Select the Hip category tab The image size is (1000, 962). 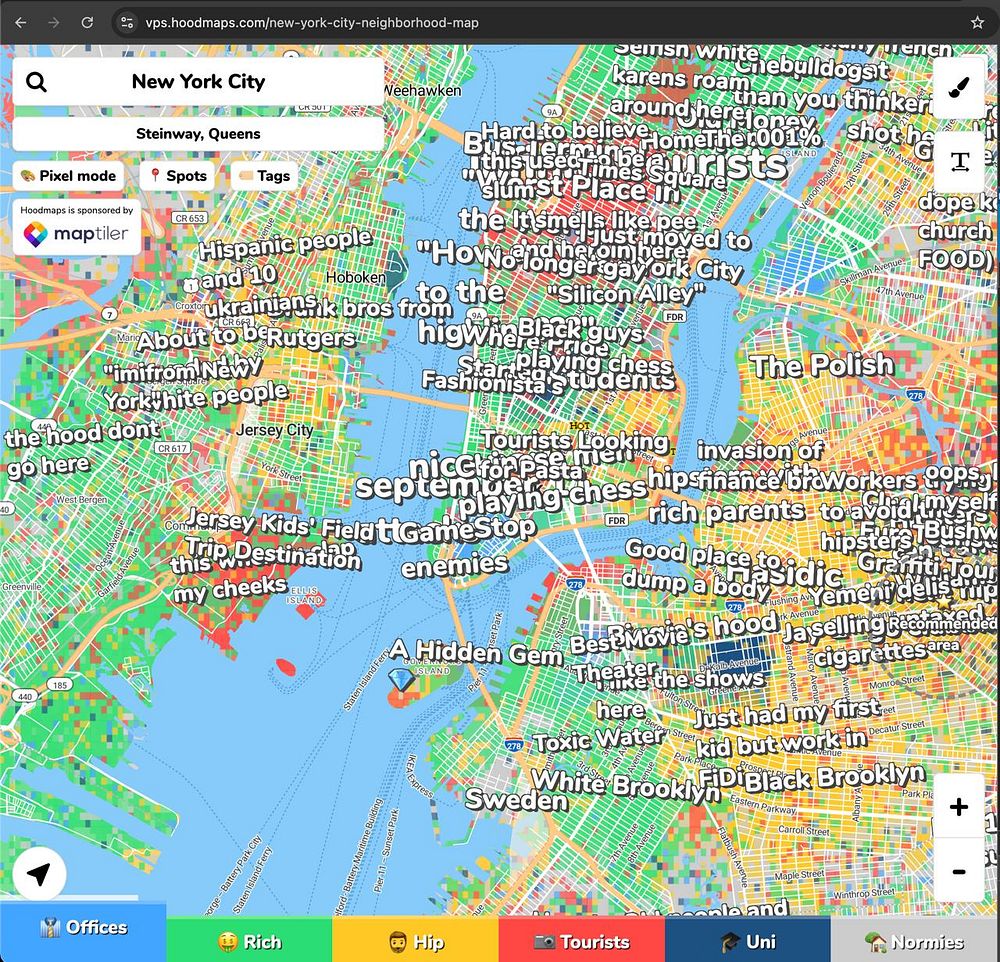(415, 942)
